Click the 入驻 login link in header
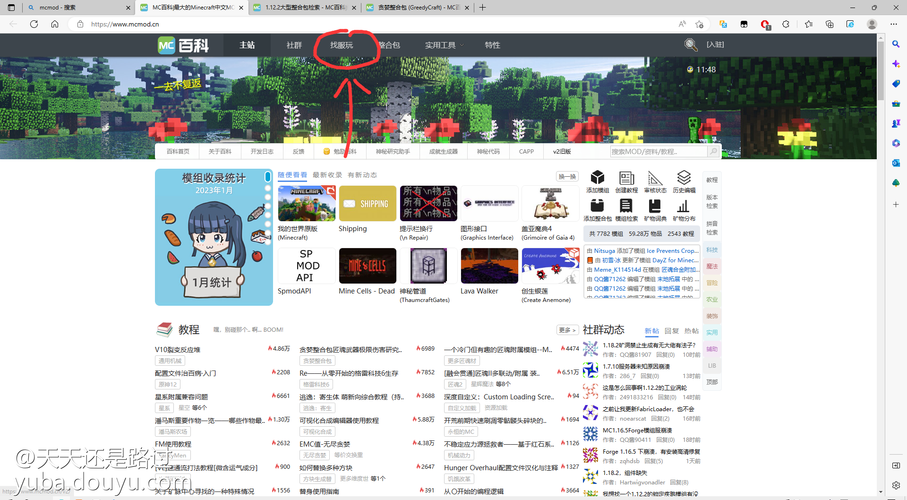 715,45
